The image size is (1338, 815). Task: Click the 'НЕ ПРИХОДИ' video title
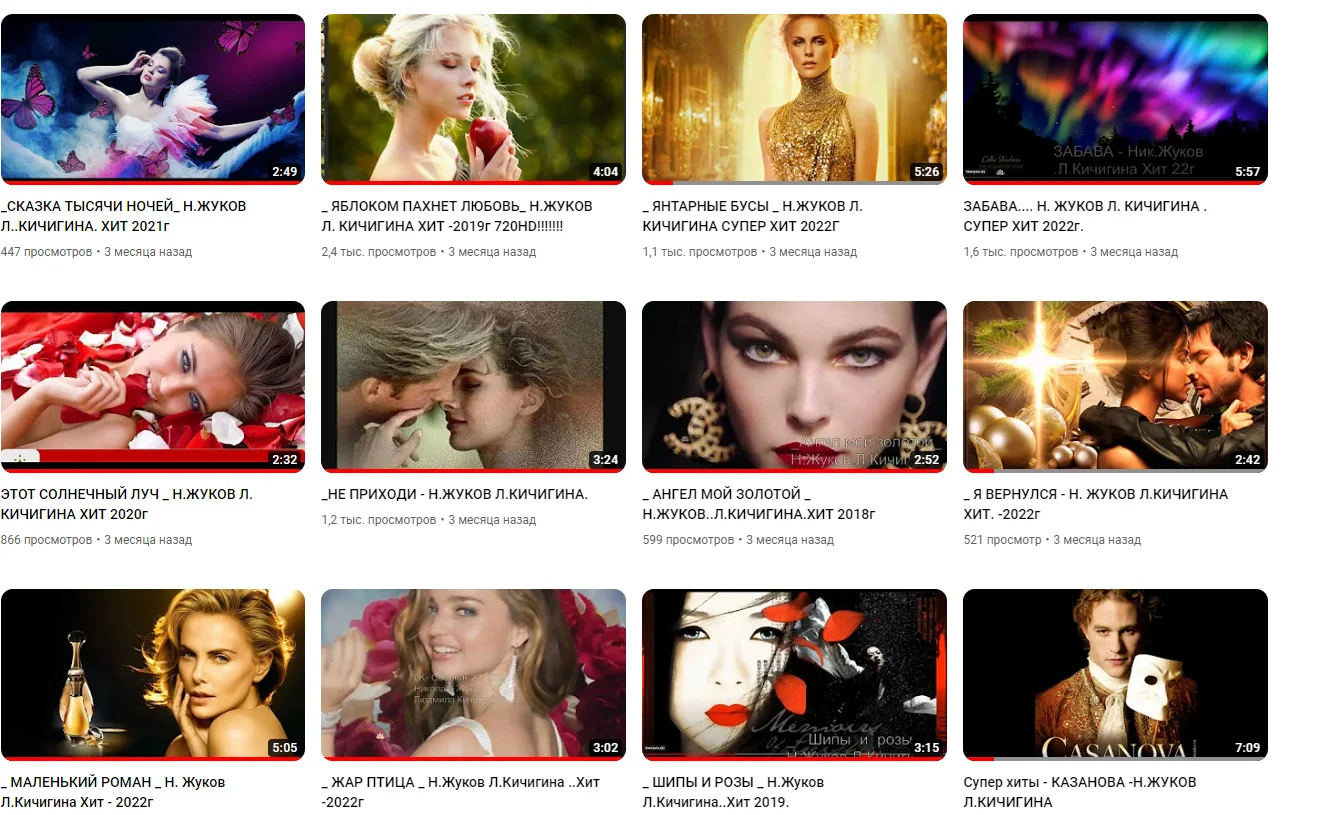455,494
